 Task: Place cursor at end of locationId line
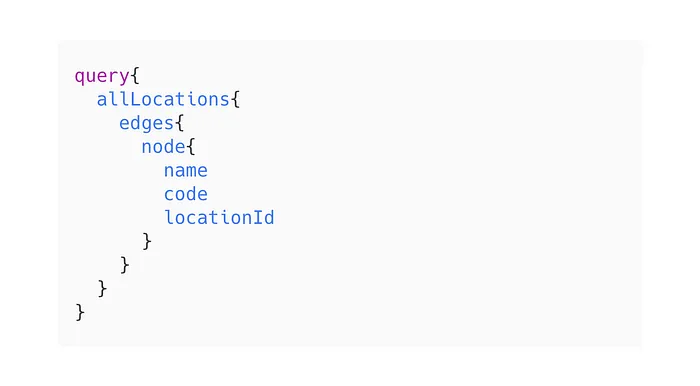click(x=275, y=218)
